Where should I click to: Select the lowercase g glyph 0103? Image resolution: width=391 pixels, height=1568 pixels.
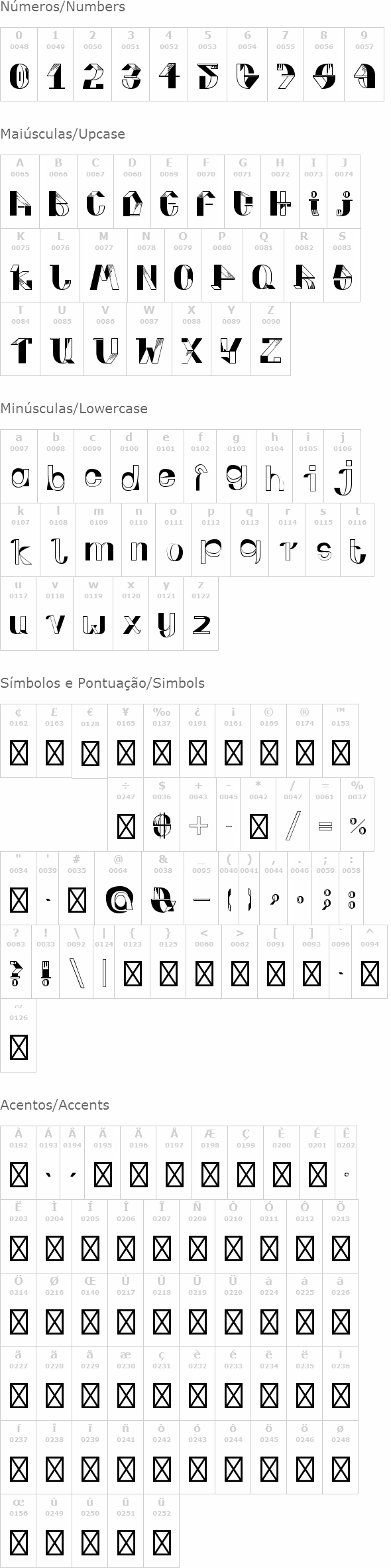pos(237,466)
